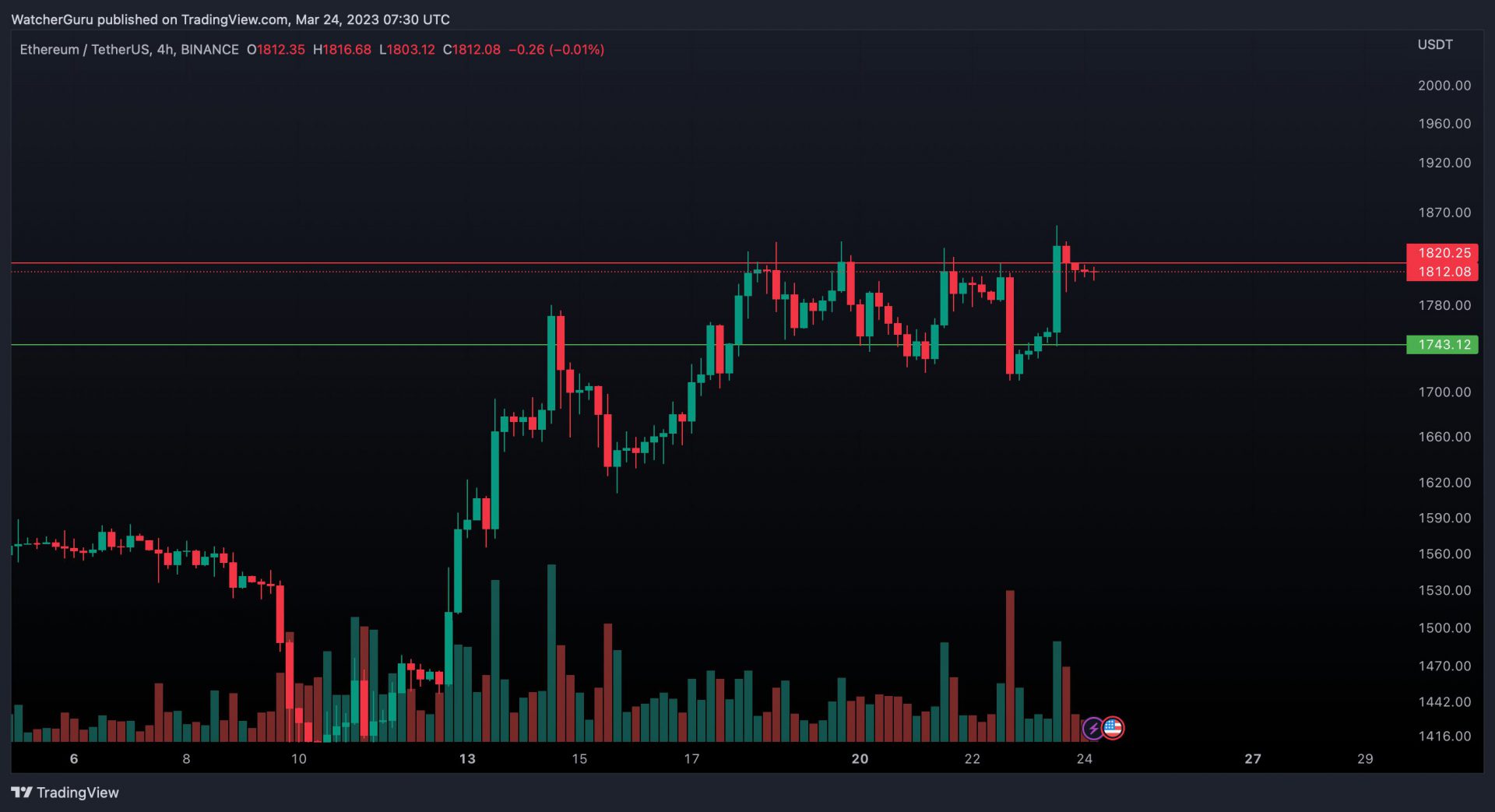Click the open value O1812.35

tap(276, 50)
